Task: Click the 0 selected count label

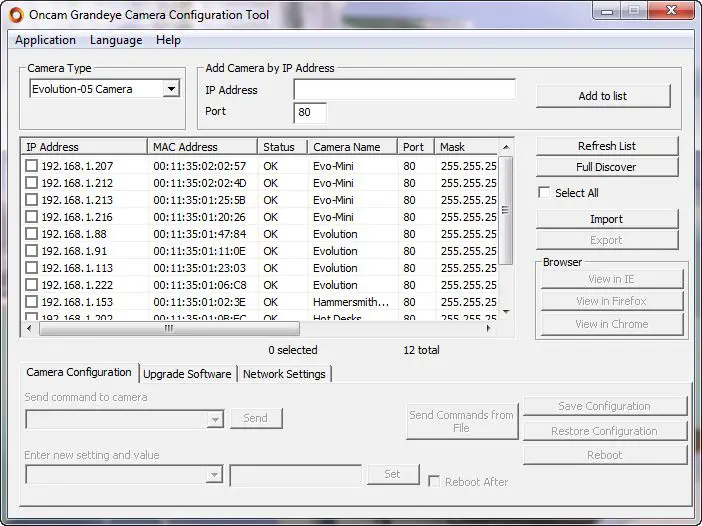Action: coord(293,350)
